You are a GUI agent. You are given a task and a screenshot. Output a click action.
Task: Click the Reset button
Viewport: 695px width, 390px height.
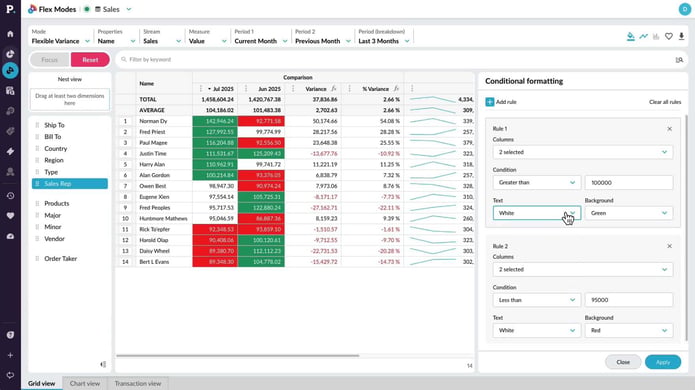click(90, 60)
